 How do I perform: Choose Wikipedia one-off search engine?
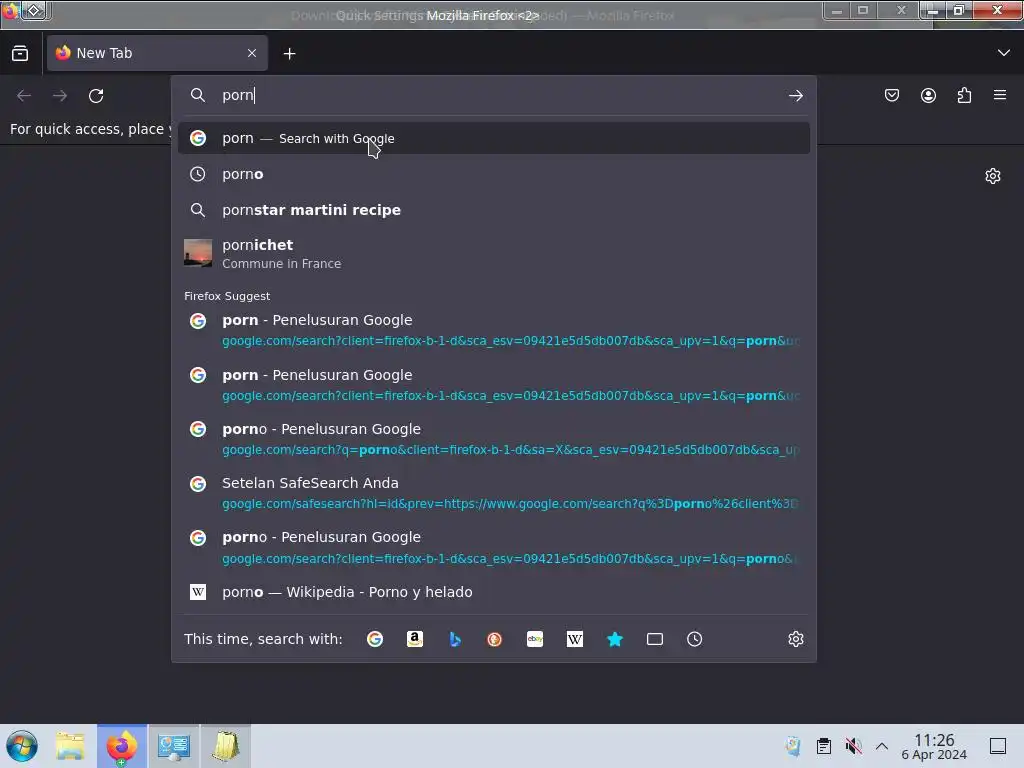coord(575,639)
